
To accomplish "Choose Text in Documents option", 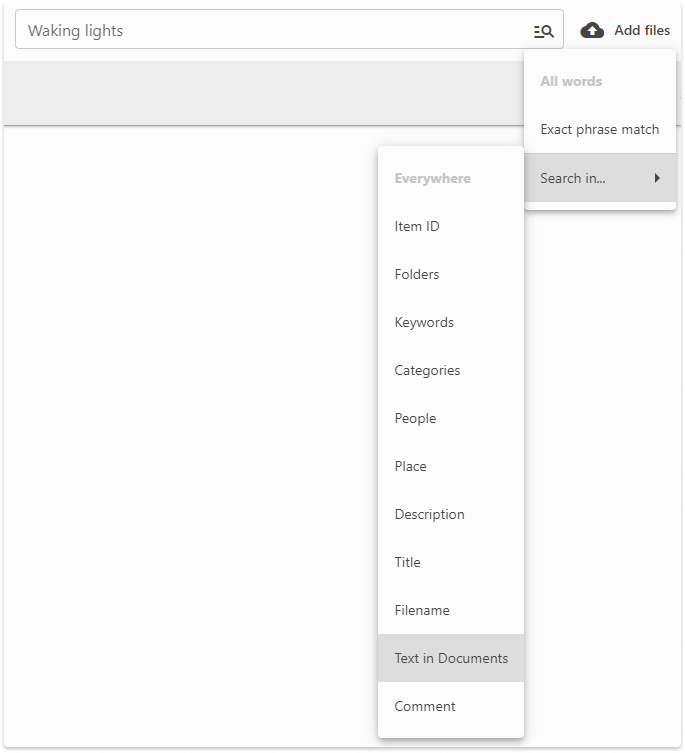I will tap(451, 658).
